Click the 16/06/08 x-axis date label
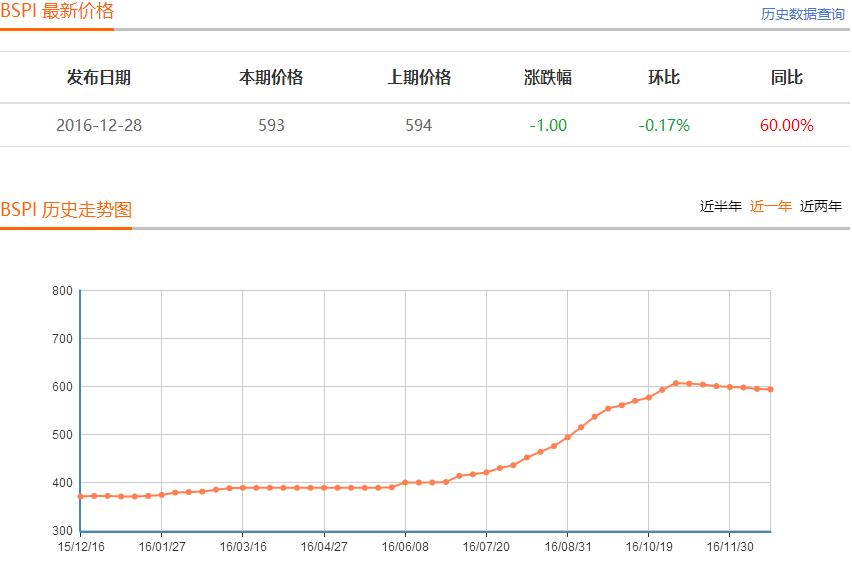852x562 pixels. coord(406,547)
